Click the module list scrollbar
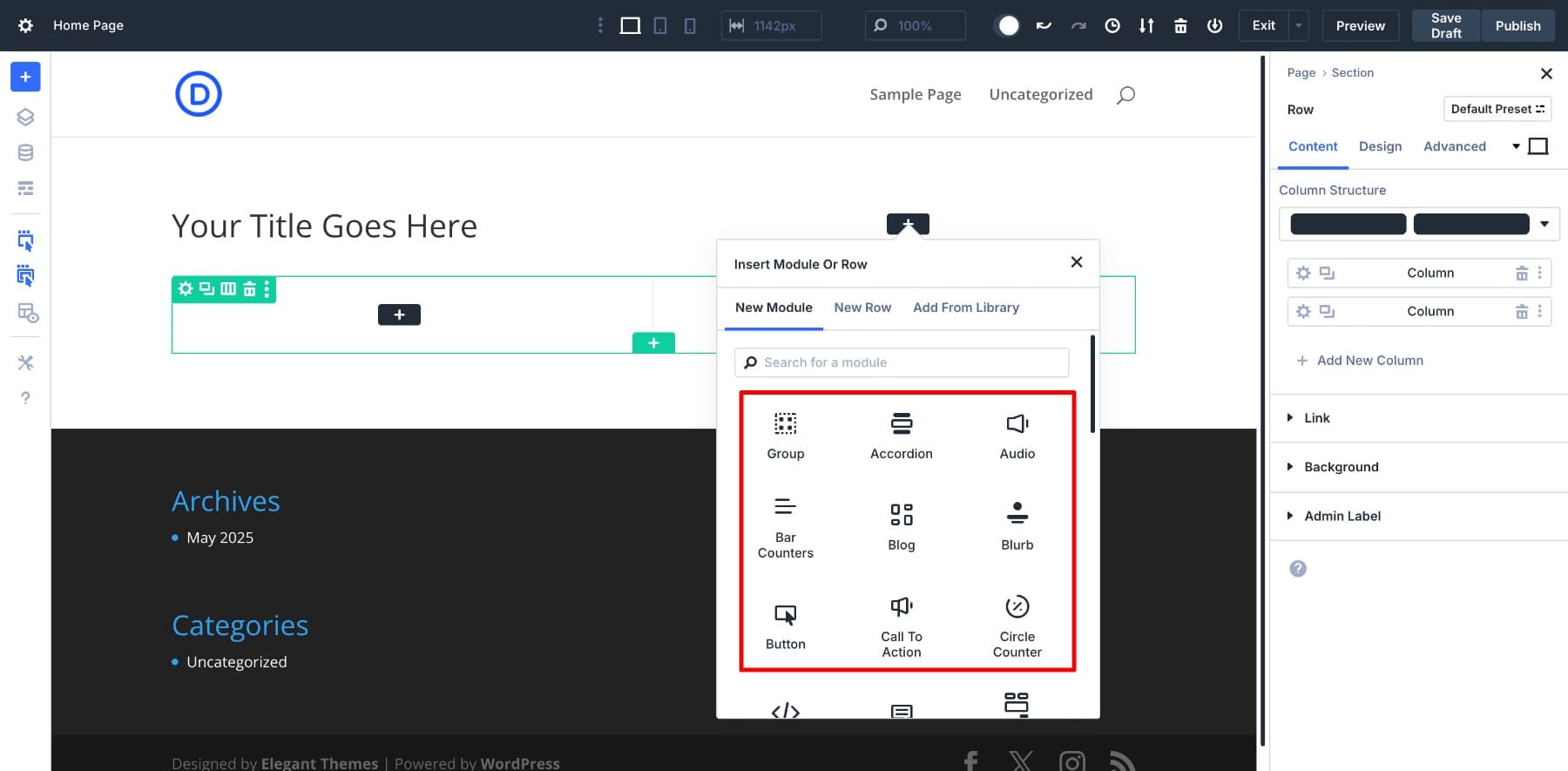Viewport: 1568px width, 771px height. click(1092, 384)
